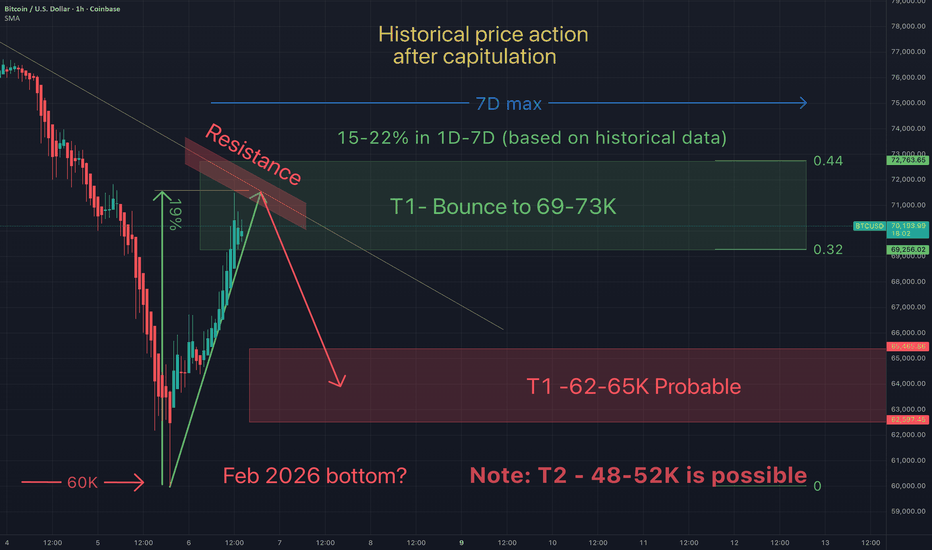Image resolution: width=932 pixels, height=550 pixels.
Task: Select the T1 -62-65K Probable red box
Action: click(633, 385)
